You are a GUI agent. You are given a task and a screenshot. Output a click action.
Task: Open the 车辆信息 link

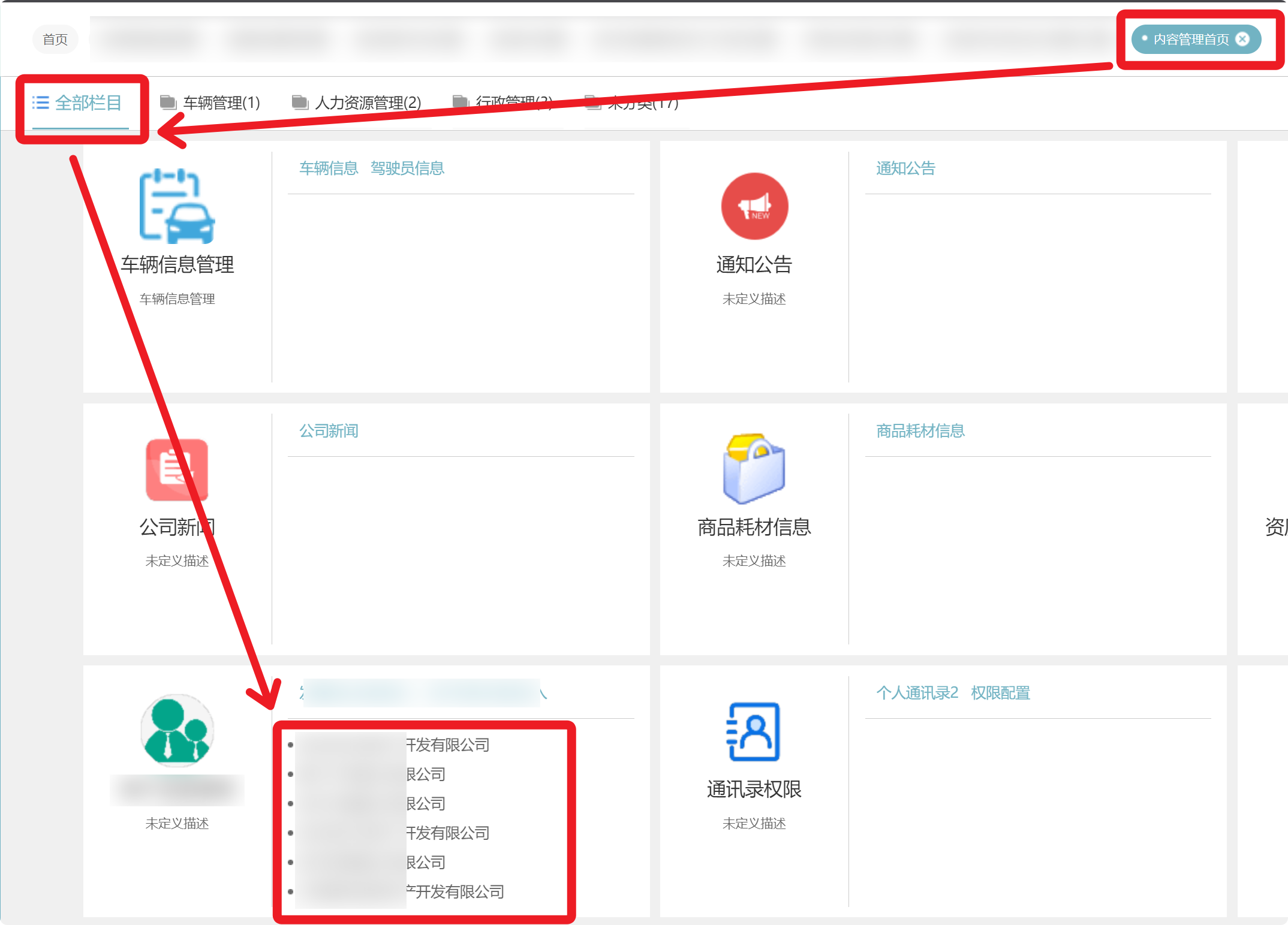pyautogui.click(x=329, y=168)
